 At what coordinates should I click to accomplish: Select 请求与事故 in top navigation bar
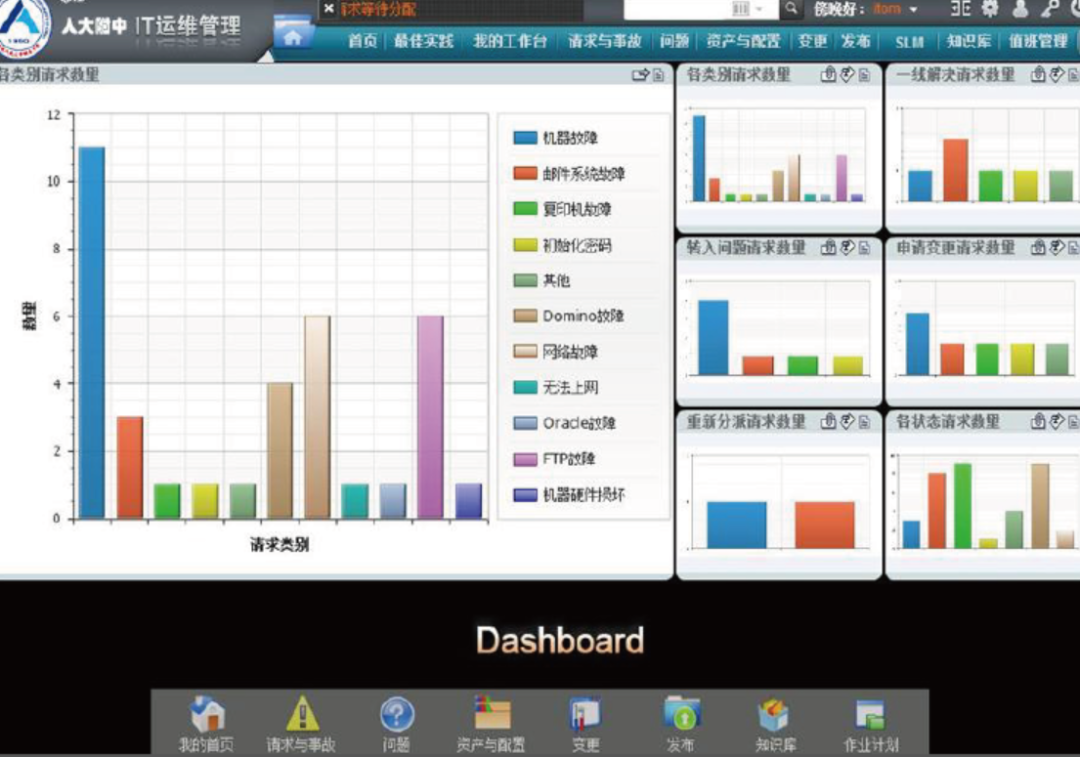pos(605,41)
